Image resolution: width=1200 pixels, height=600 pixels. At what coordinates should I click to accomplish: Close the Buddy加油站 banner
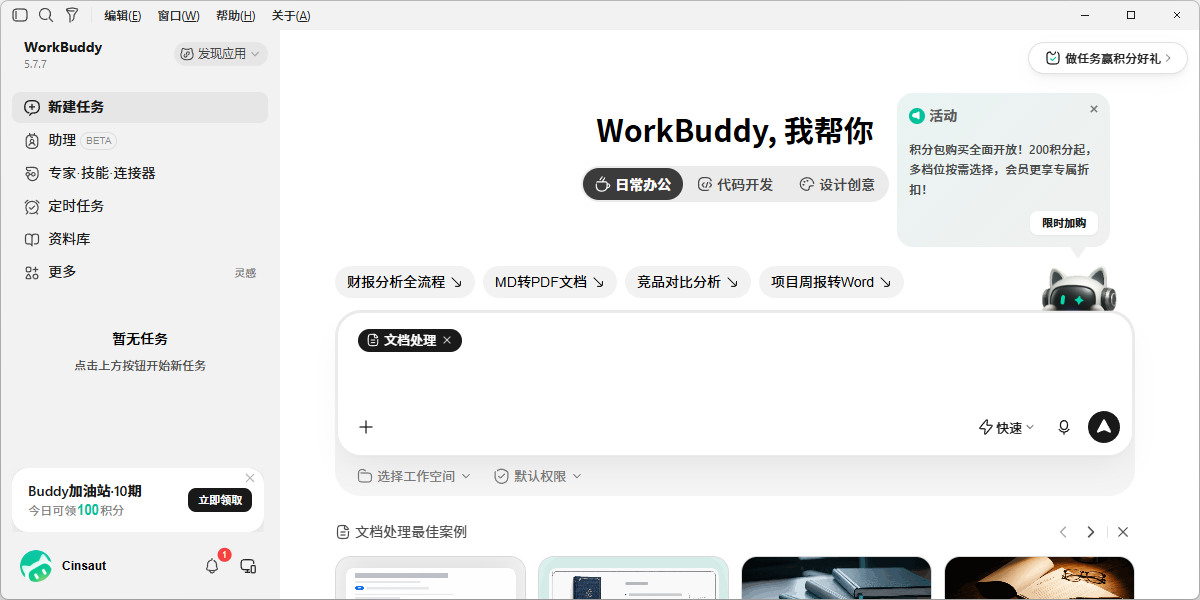[x=250, y=478]
